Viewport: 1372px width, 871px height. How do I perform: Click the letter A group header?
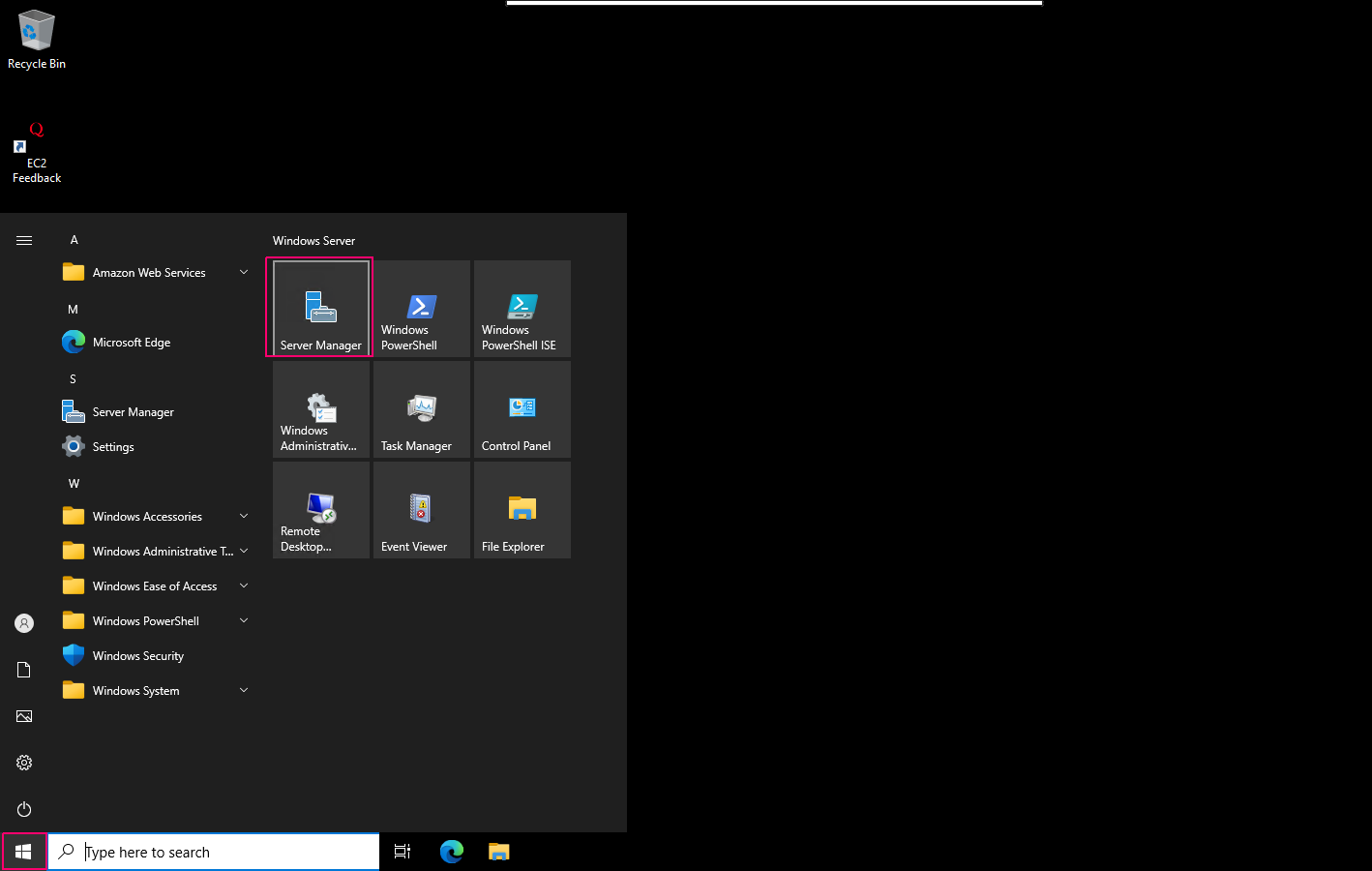click(74, 240)
